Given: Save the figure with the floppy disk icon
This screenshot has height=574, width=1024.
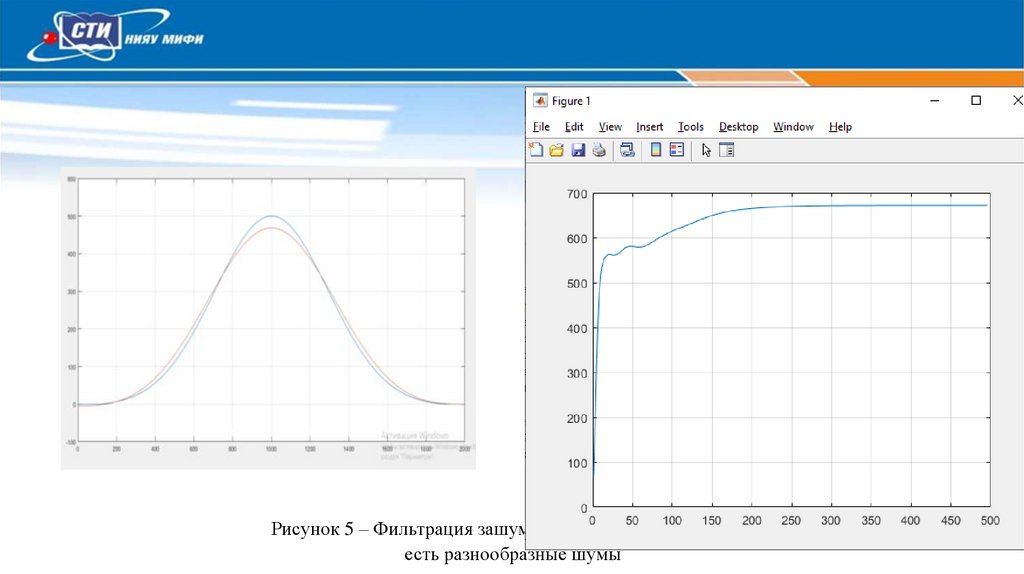Looking at the screenshot, I should (578, 150).
